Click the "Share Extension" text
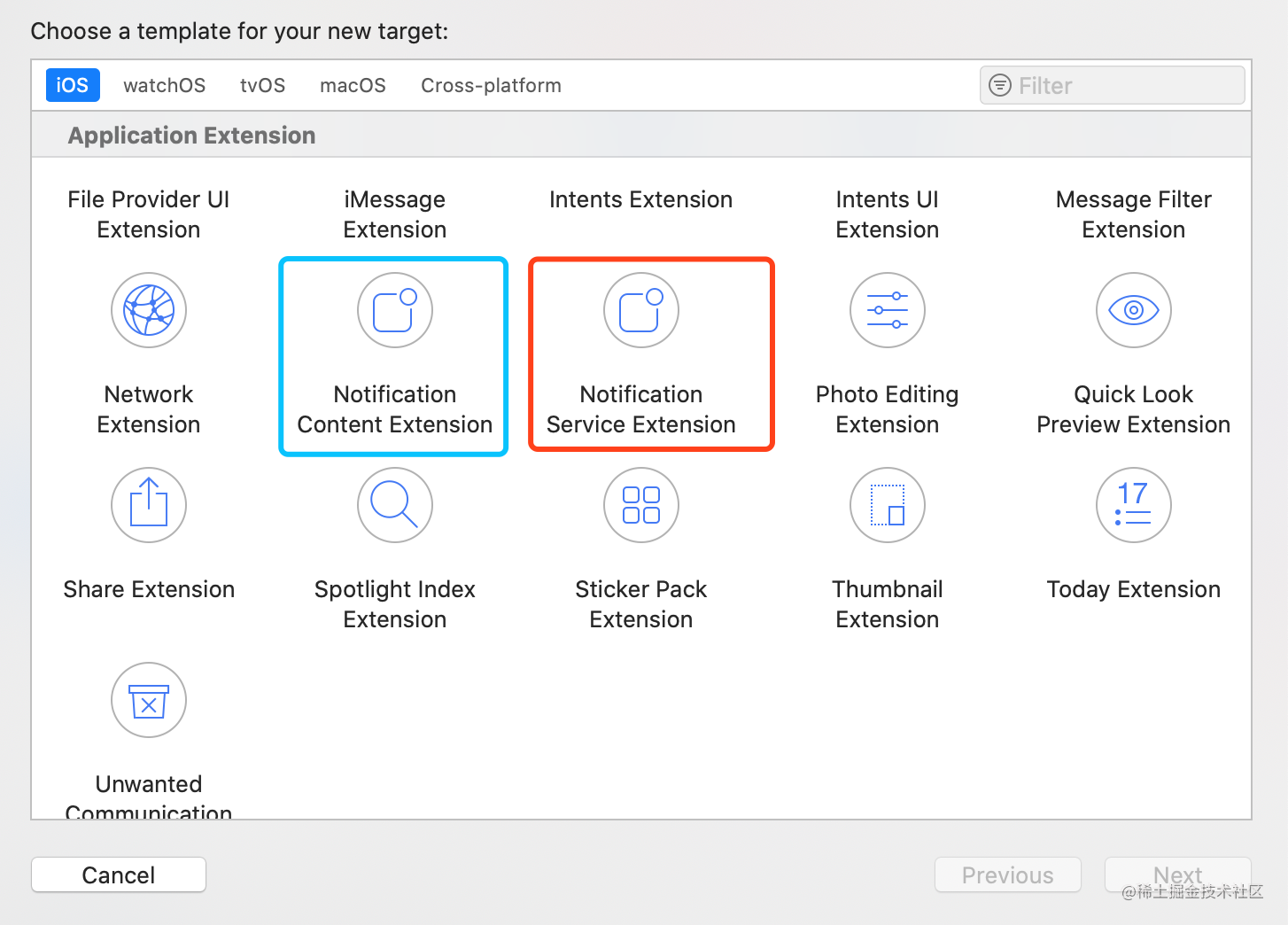This screenshot has width=1288, height=925. (x=149, y=589)
